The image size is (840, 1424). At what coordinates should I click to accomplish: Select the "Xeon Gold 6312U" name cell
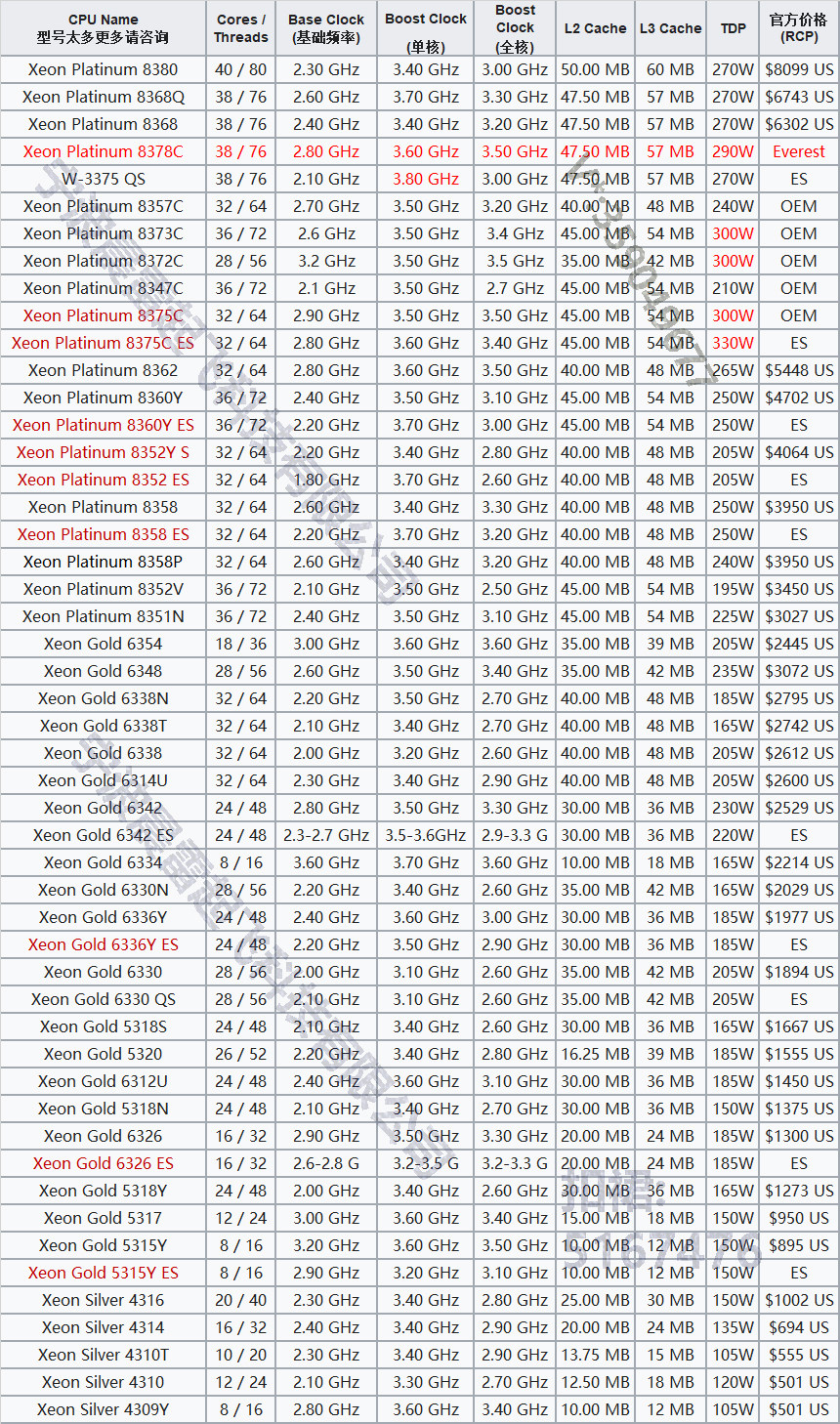(x=103, y=1081)
